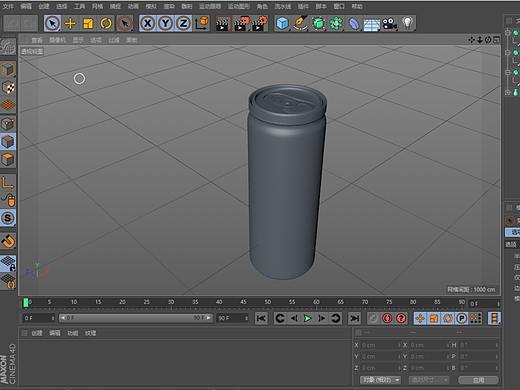
Task: Go to start of animation
Action: 261,318
